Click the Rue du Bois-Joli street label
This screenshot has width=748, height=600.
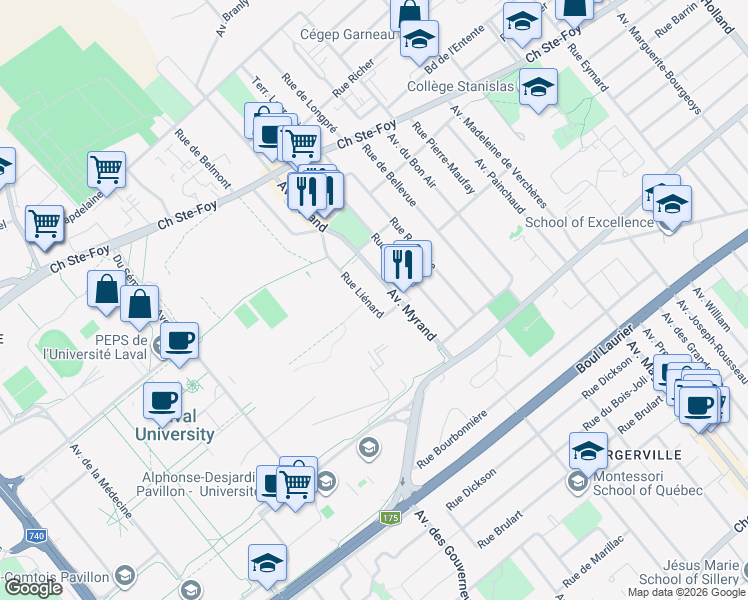tap(615, 403)
